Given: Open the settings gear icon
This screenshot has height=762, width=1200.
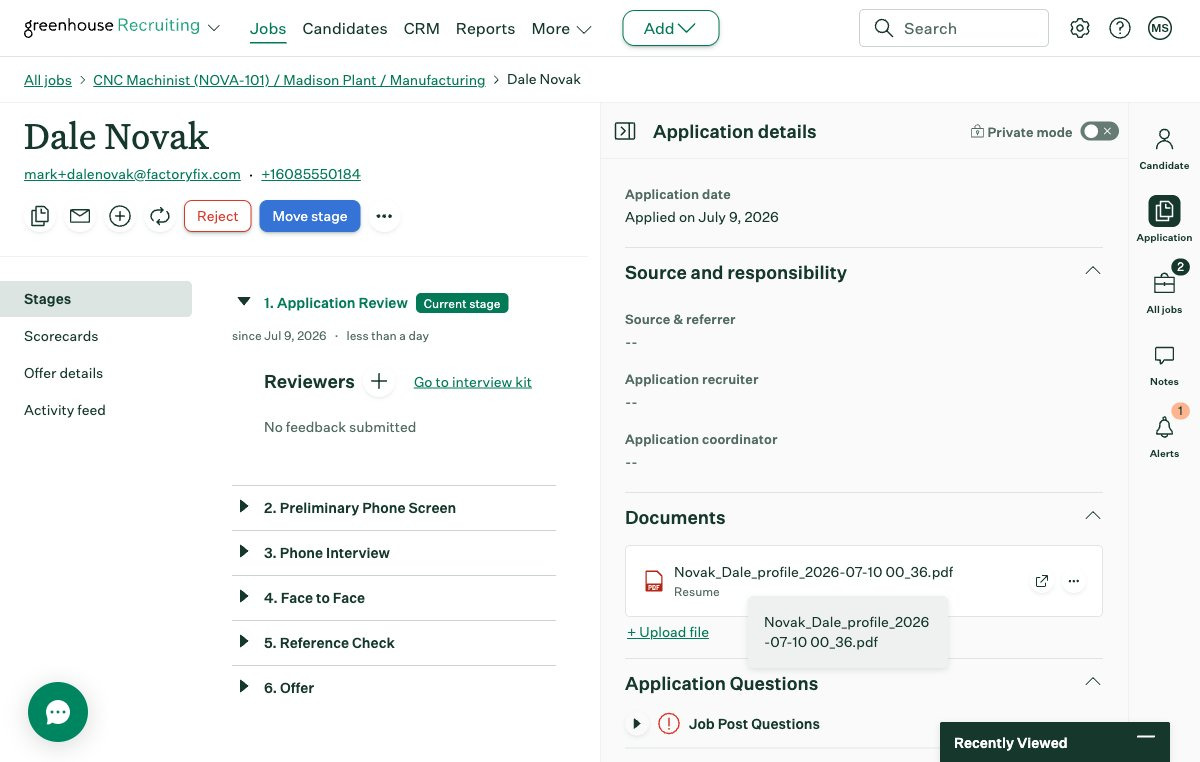Looking at the screenshot, I should point(1080,28).
